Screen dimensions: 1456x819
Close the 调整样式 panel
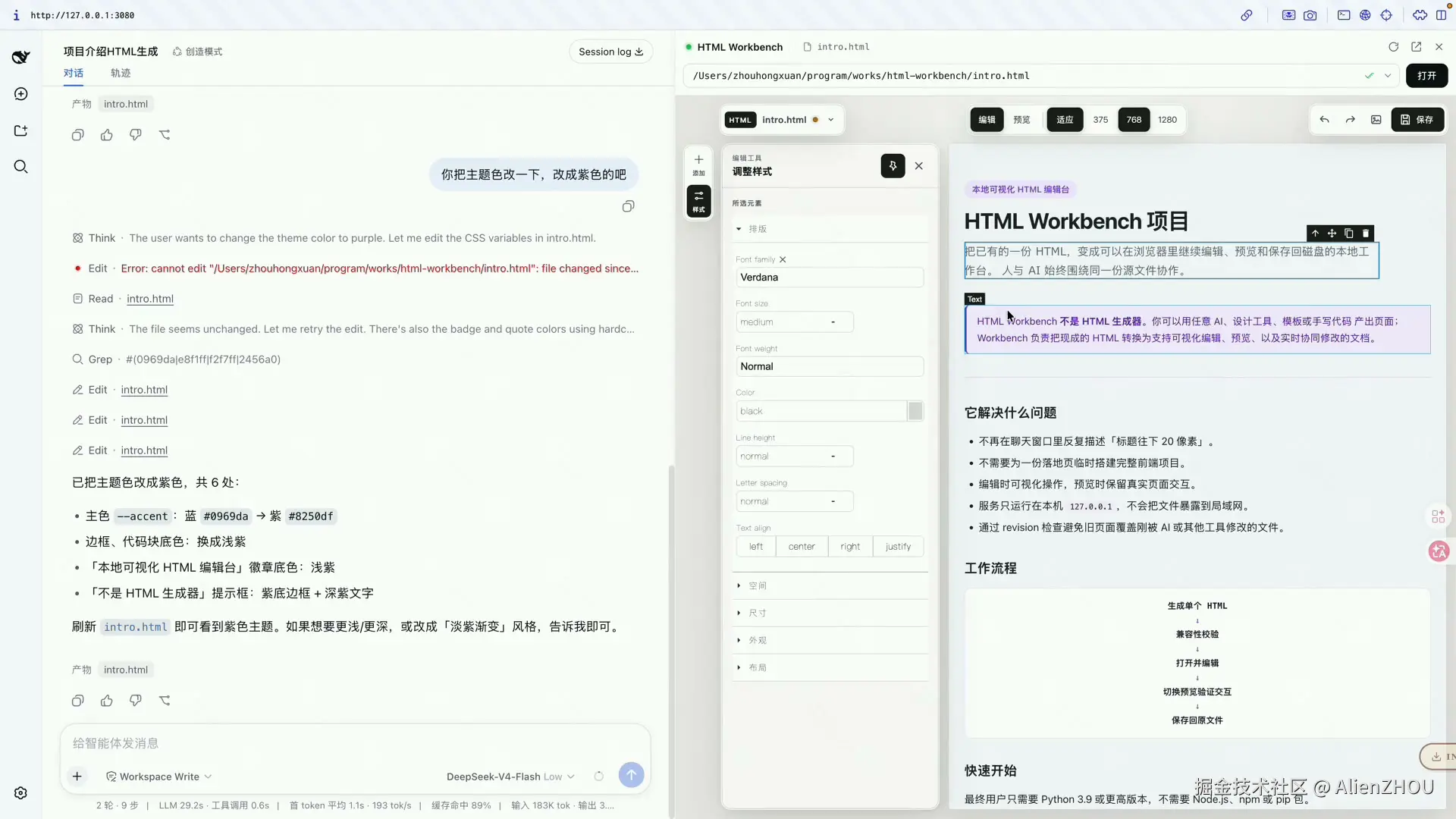(x=918, y=166)
